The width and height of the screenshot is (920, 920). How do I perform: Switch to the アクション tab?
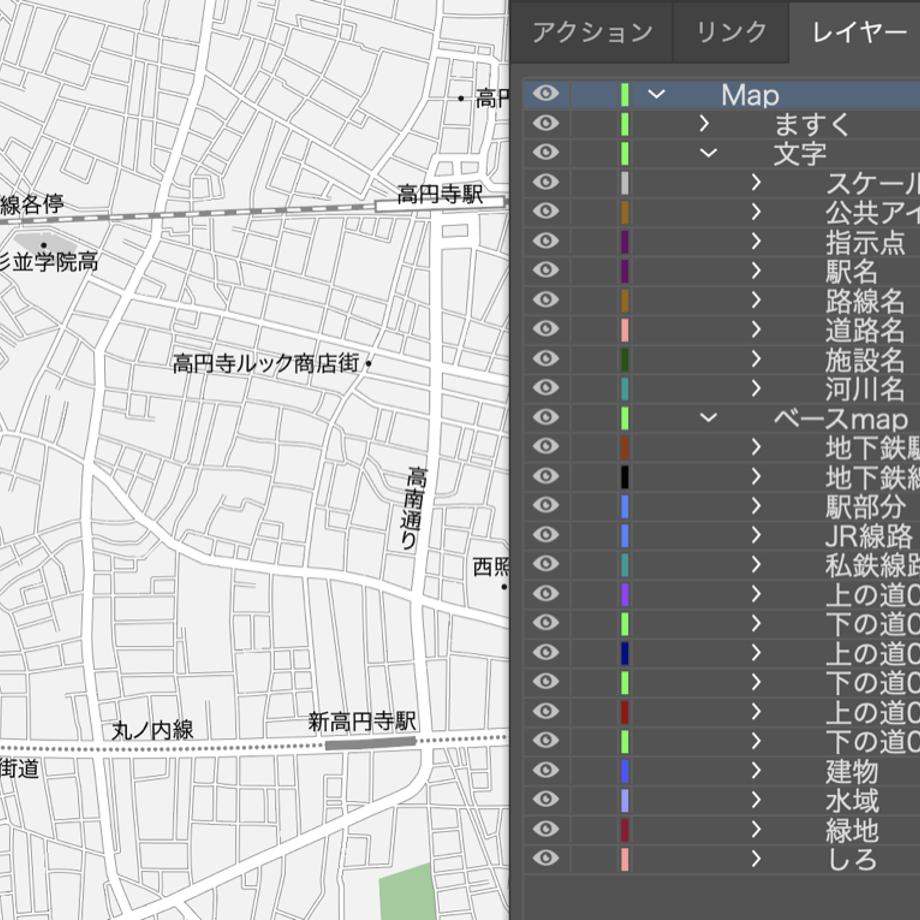(592, 32)
